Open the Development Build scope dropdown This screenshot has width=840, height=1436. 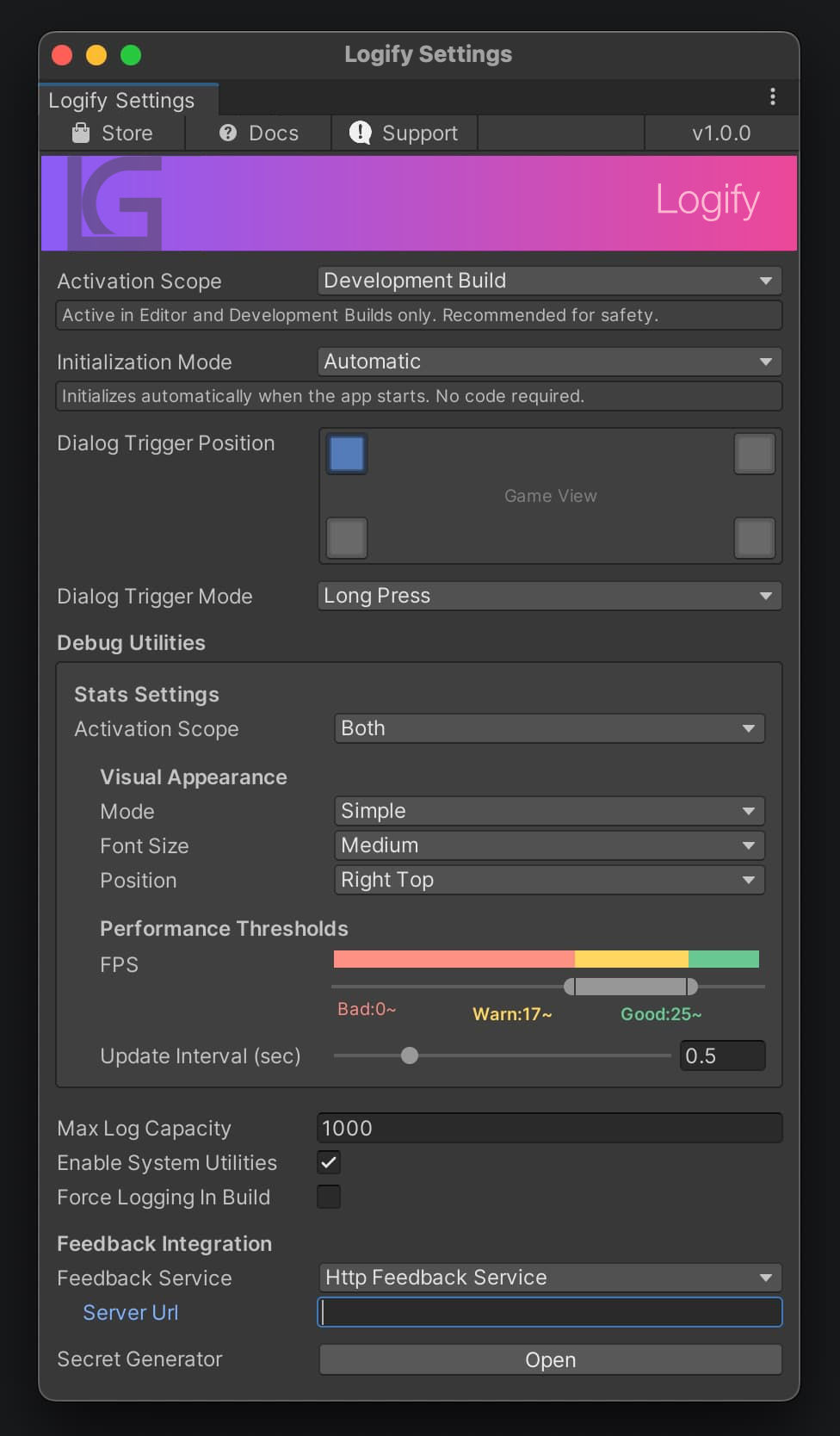click(549, 281)
